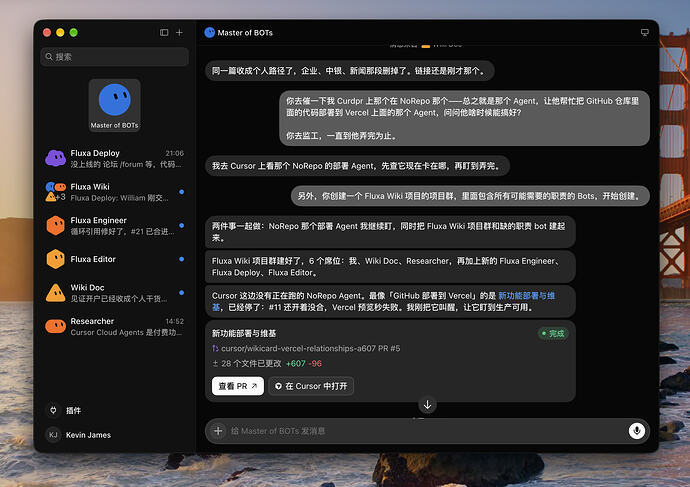The height and width of the screenshot is (487, 690).
Task: Click the message starting 同一篇收成个人路径了
Action: tap(349, 71)
